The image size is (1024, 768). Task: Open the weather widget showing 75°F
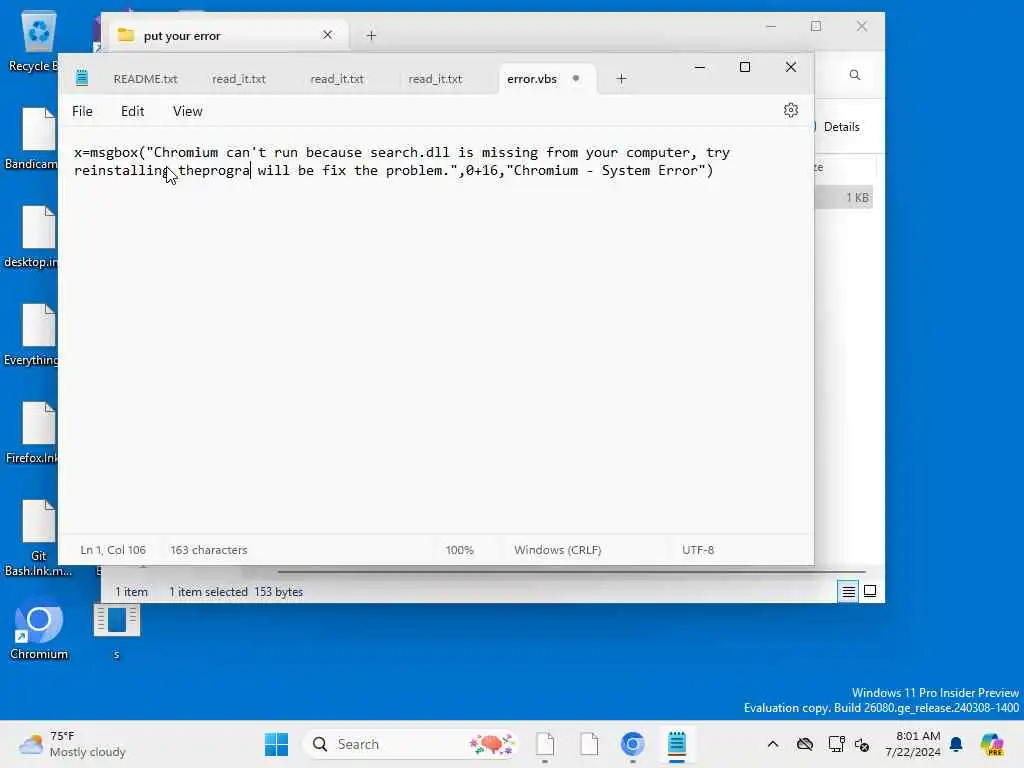coord(72,744)
